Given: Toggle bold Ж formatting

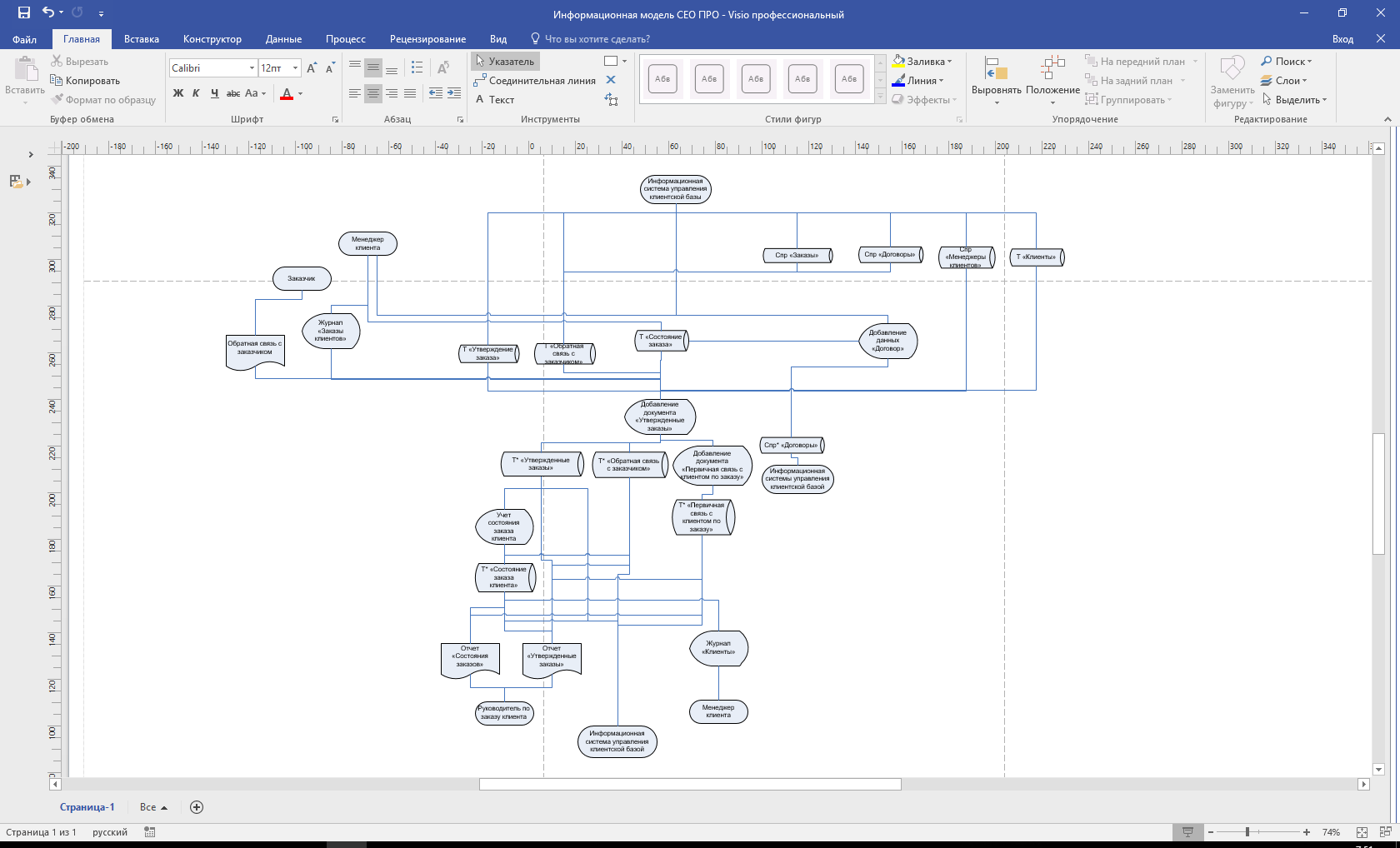Looking at the screenshot, I should (178, 93).
